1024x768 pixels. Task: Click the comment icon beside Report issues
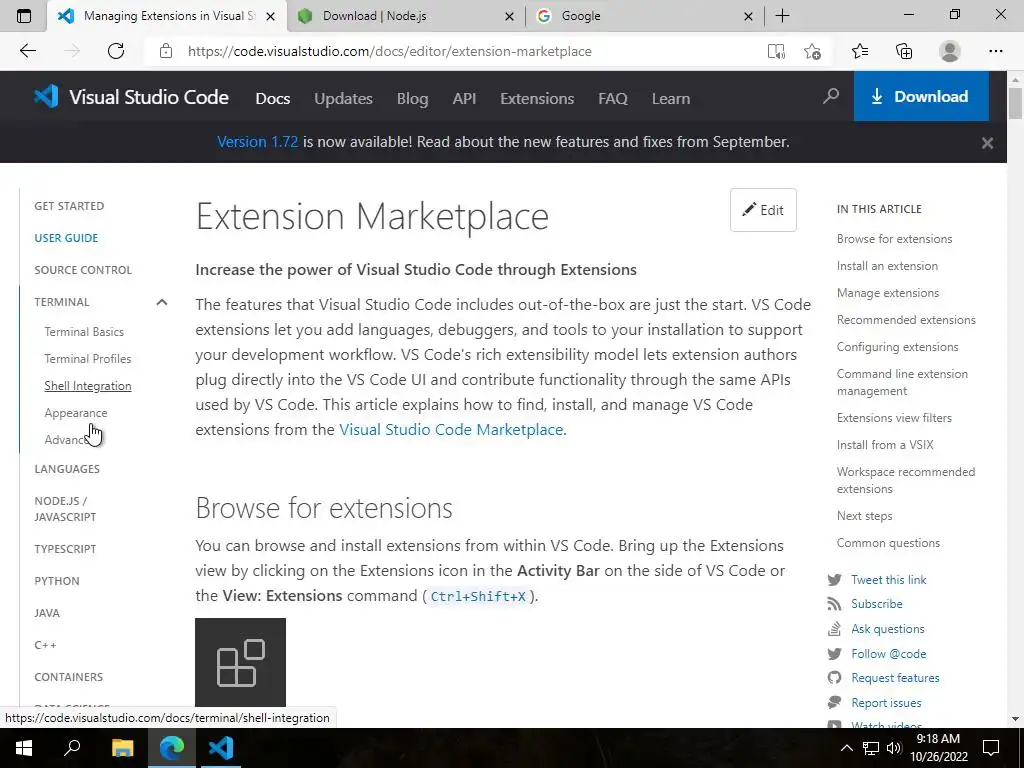834,703
